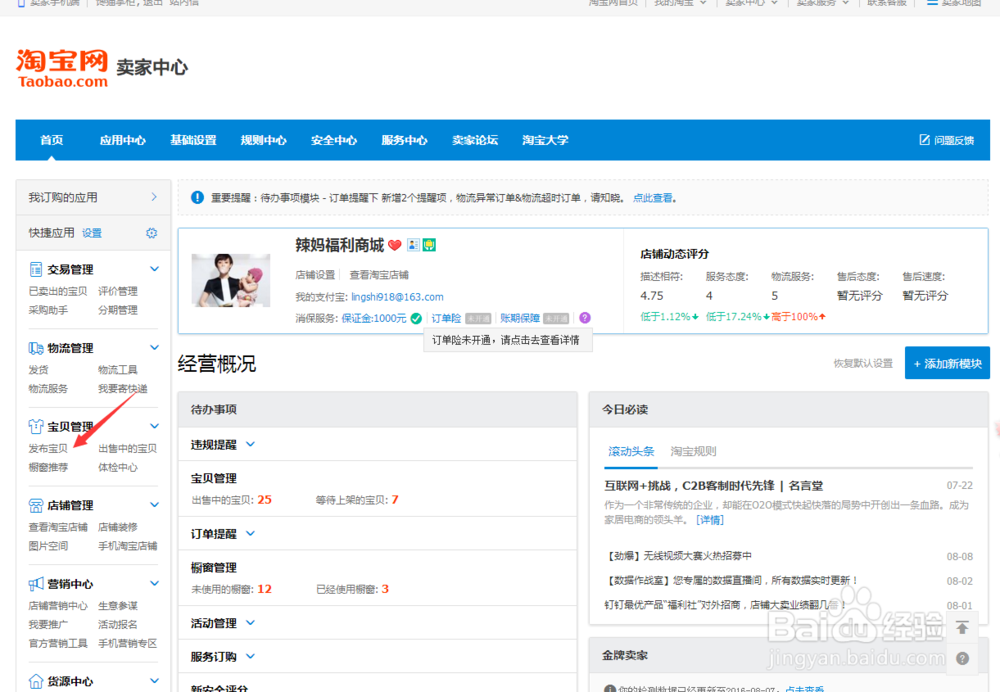Click the [详情] link in the headline

click(710, 520)
